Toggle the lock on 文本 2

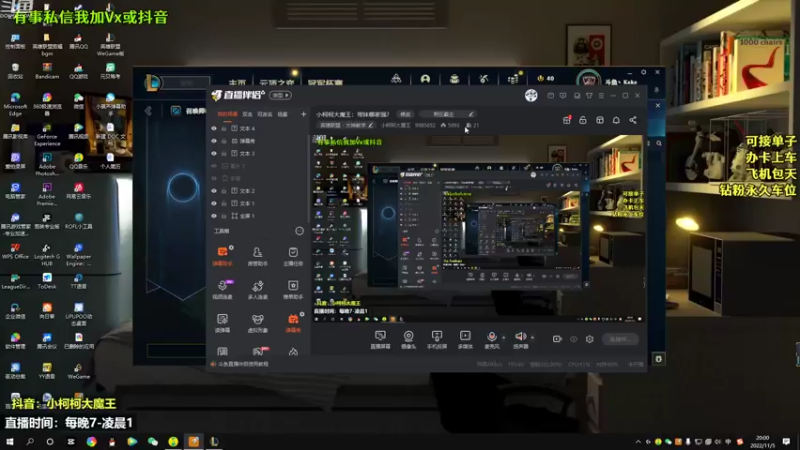pyautogui.click(x=223, y=191)
